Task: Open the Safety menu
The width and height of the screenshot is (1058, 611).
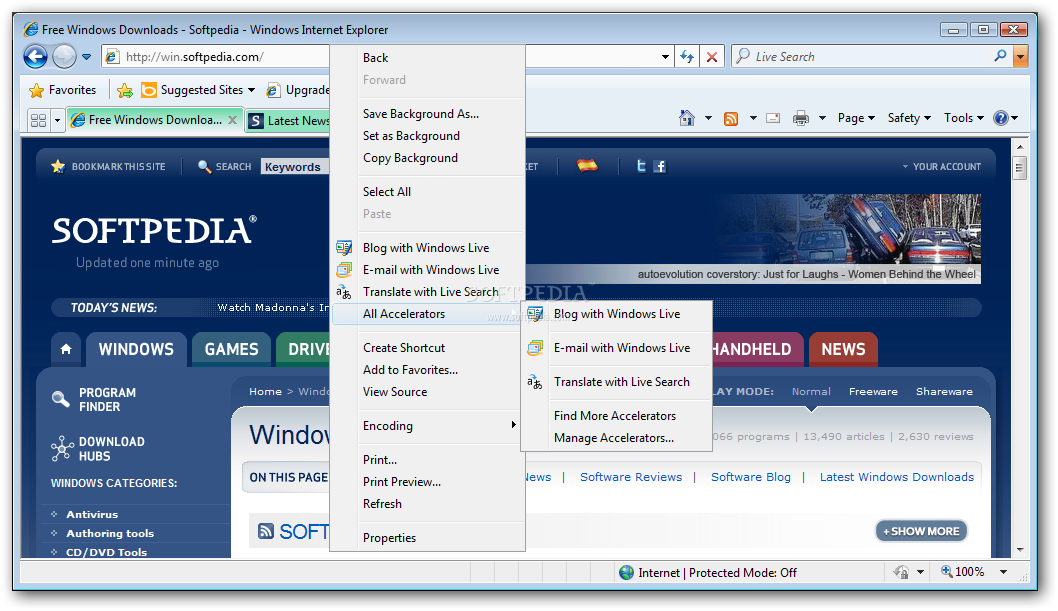Action: tap(909, 118)
